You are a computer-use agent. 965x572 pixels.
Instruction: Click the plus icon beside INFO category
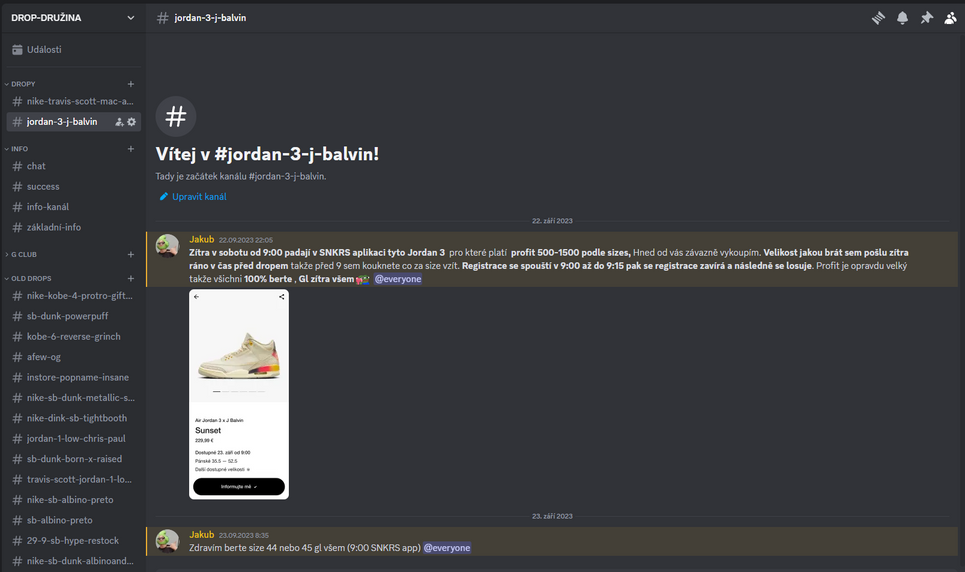point(131,149)
